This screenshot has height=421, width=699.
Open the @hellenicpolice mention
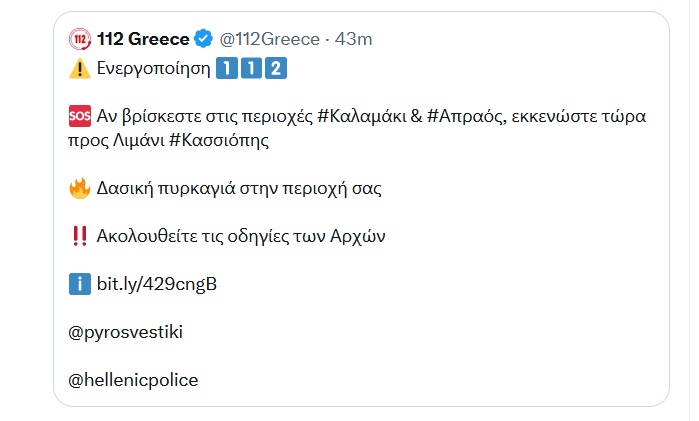(133, 380)
